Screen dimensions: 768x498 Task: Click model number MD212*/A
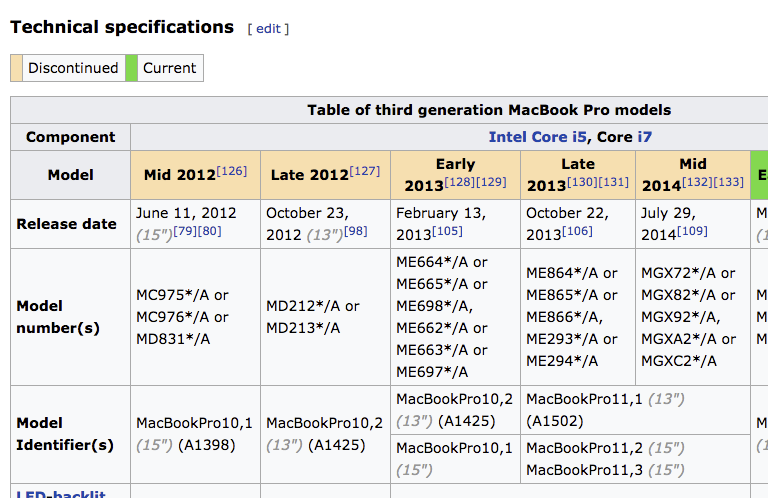[x=303, y=306]
